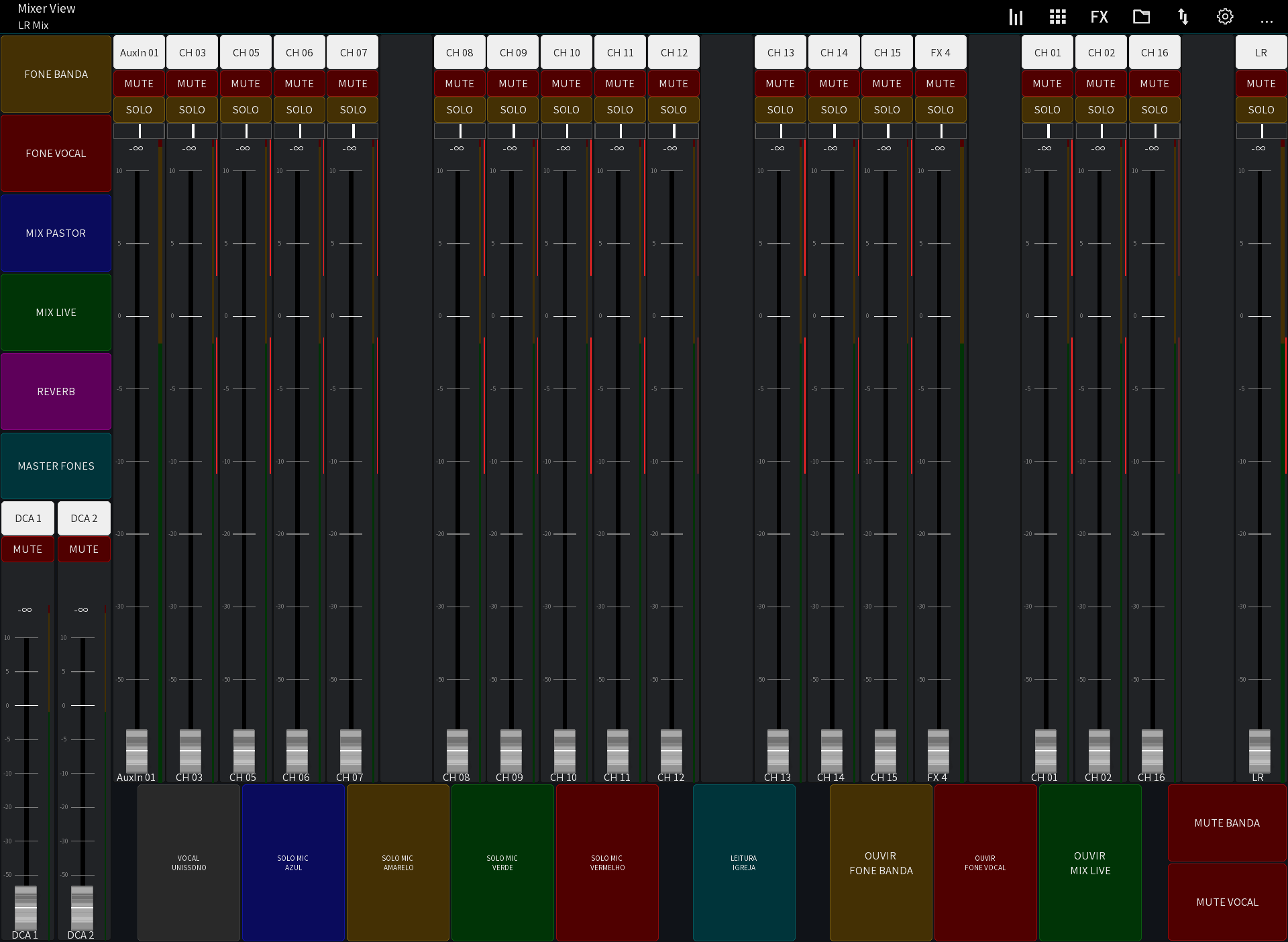
Task: Open the routing configuration
Action: click(x=1183, y=16)
